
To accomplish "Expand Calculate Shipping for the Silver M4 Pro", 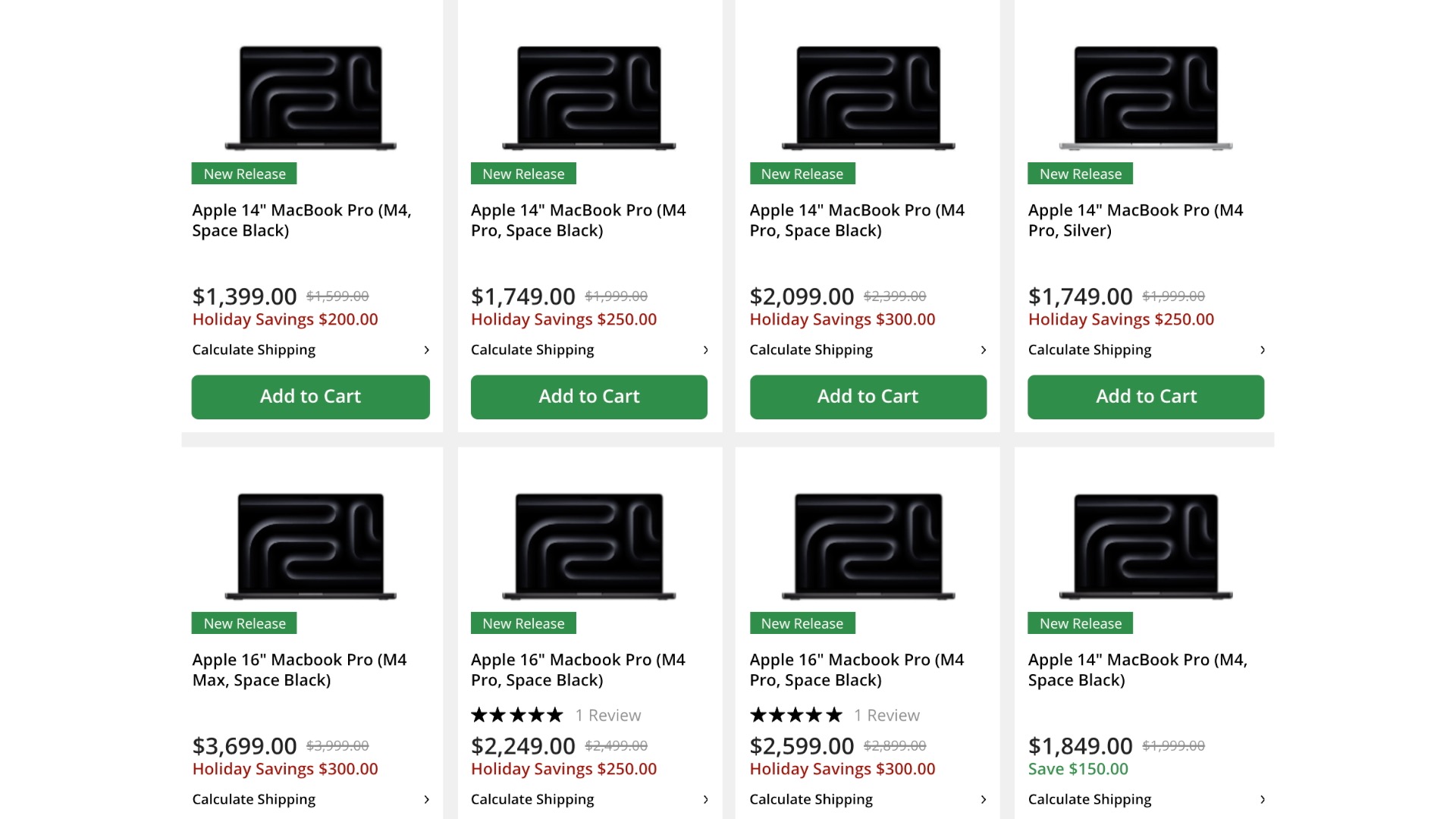I will [1089, 350].
